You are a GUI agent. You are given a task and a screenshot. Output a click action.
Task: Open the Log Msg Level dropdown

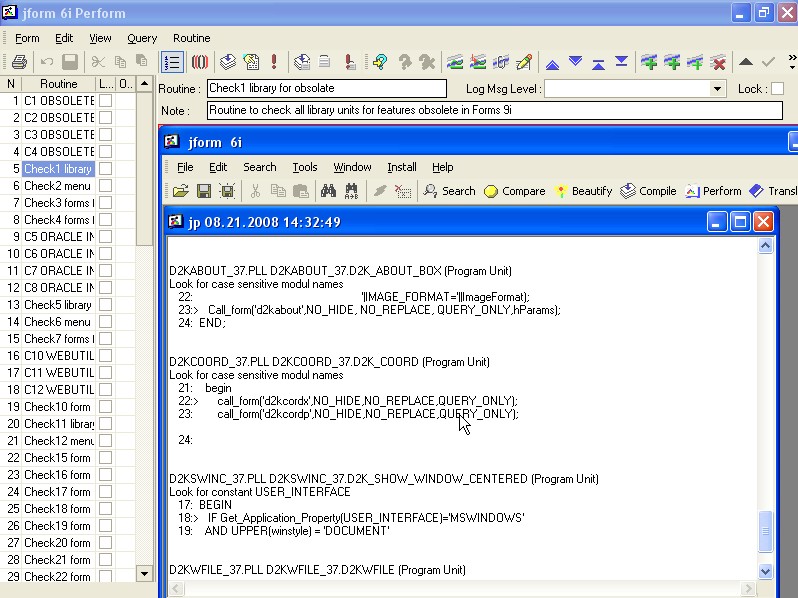point(717,89)
